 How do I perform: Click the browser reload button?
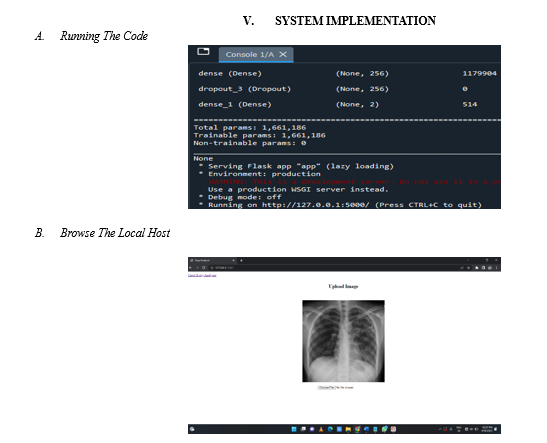pos(203,268)
